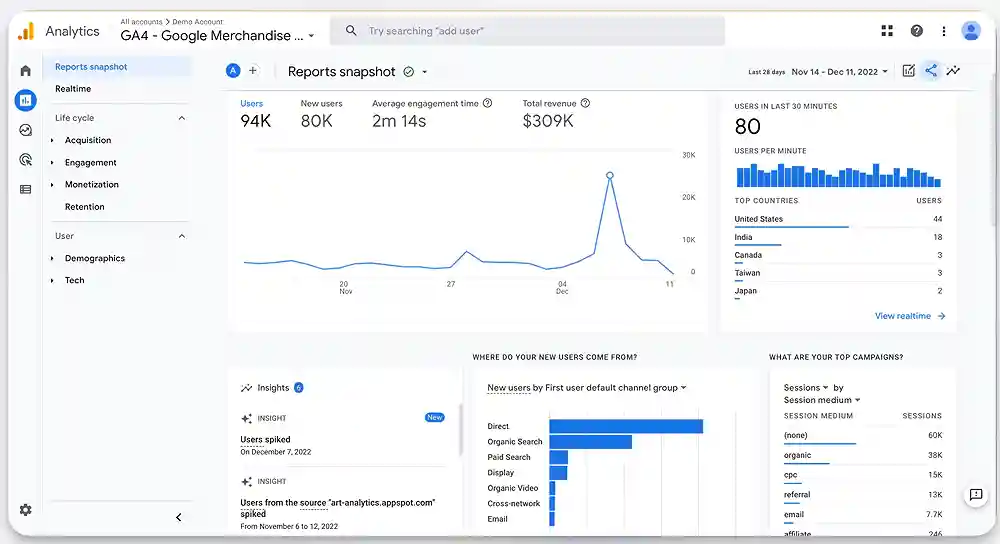Open the 'Users spiked' insight
1000x544 pixels.
[x=265, y=439]
